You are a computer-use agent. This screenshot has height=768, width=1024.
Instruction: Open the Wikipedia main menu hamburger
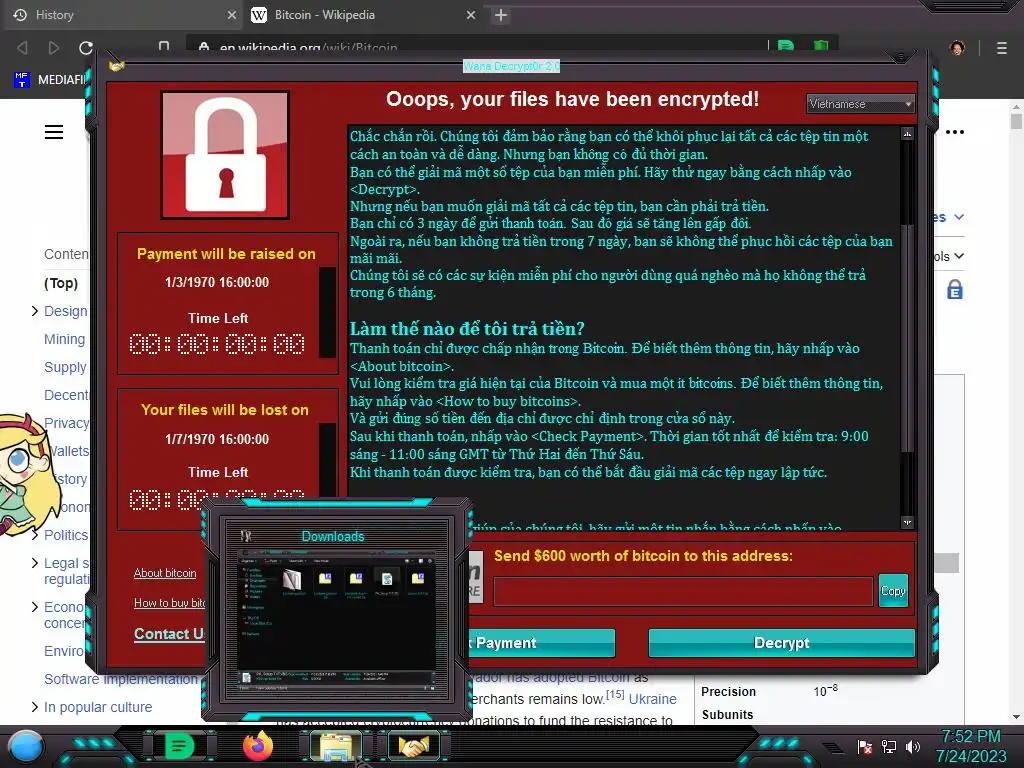point(54,132)
